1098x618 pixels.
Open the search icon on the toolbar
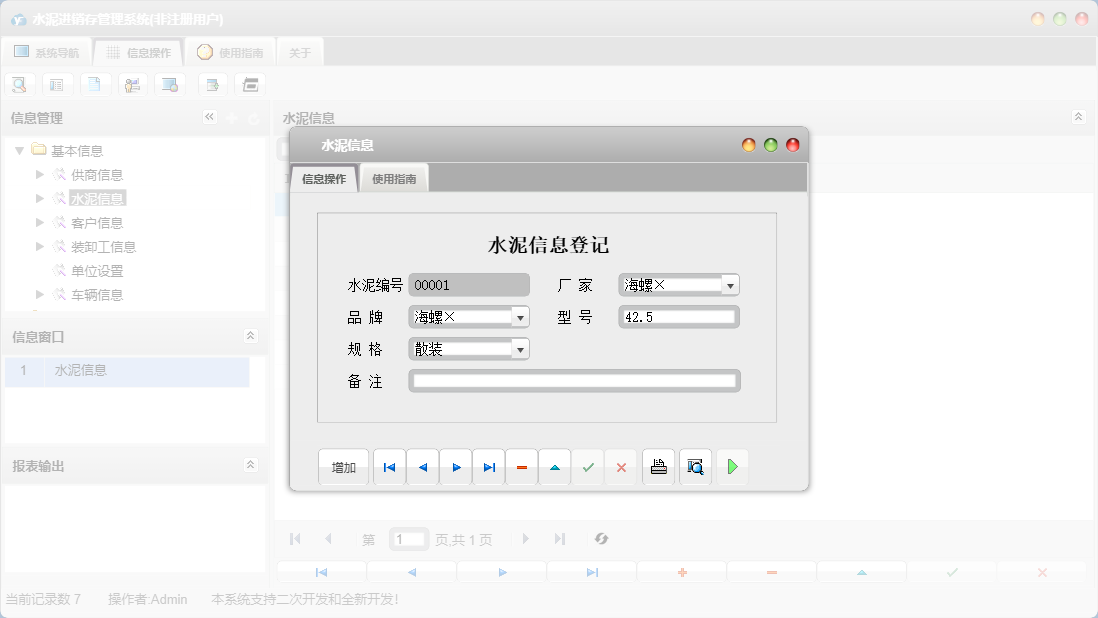click(19, 84)
